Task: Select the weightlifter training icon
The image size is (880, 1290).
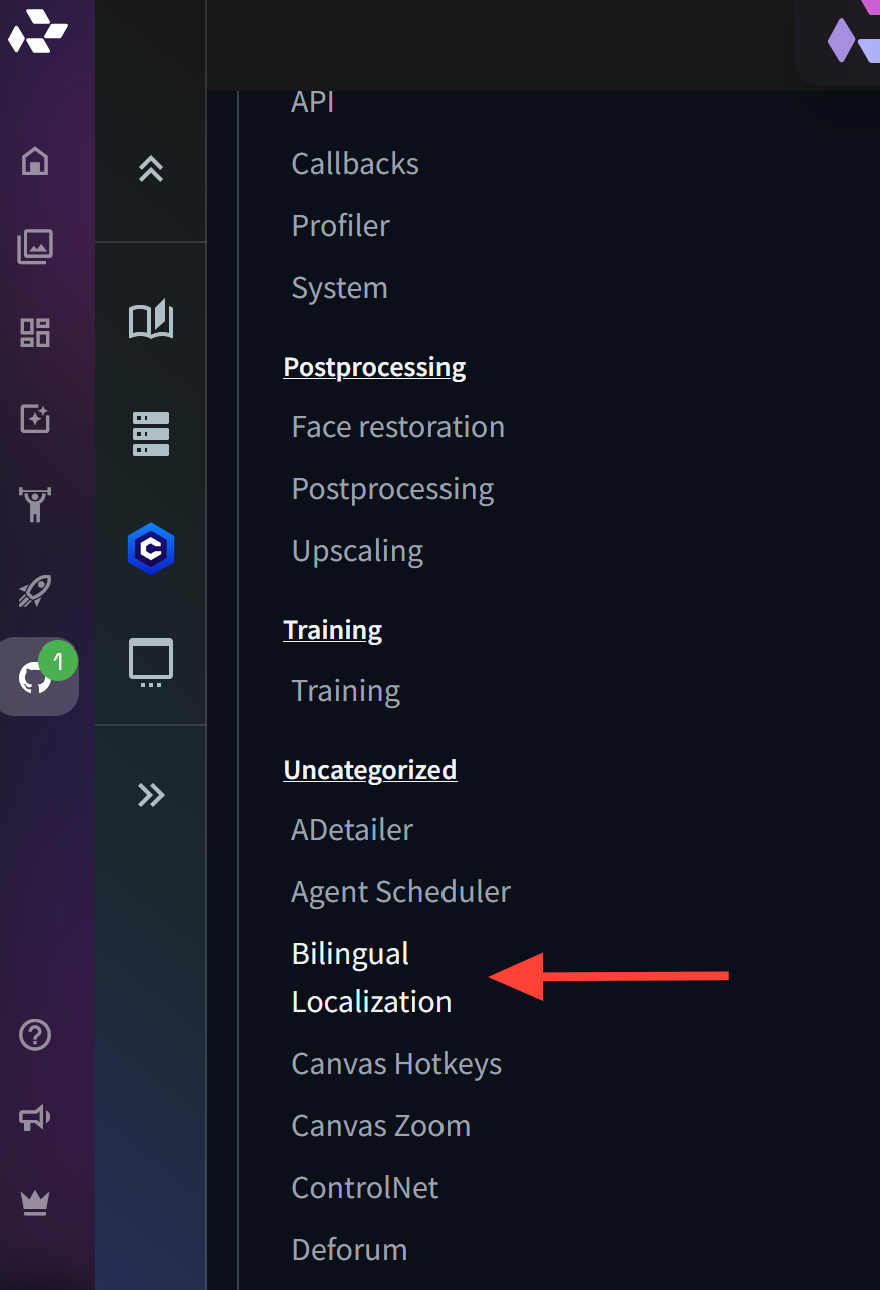Action: click(34, 505)
